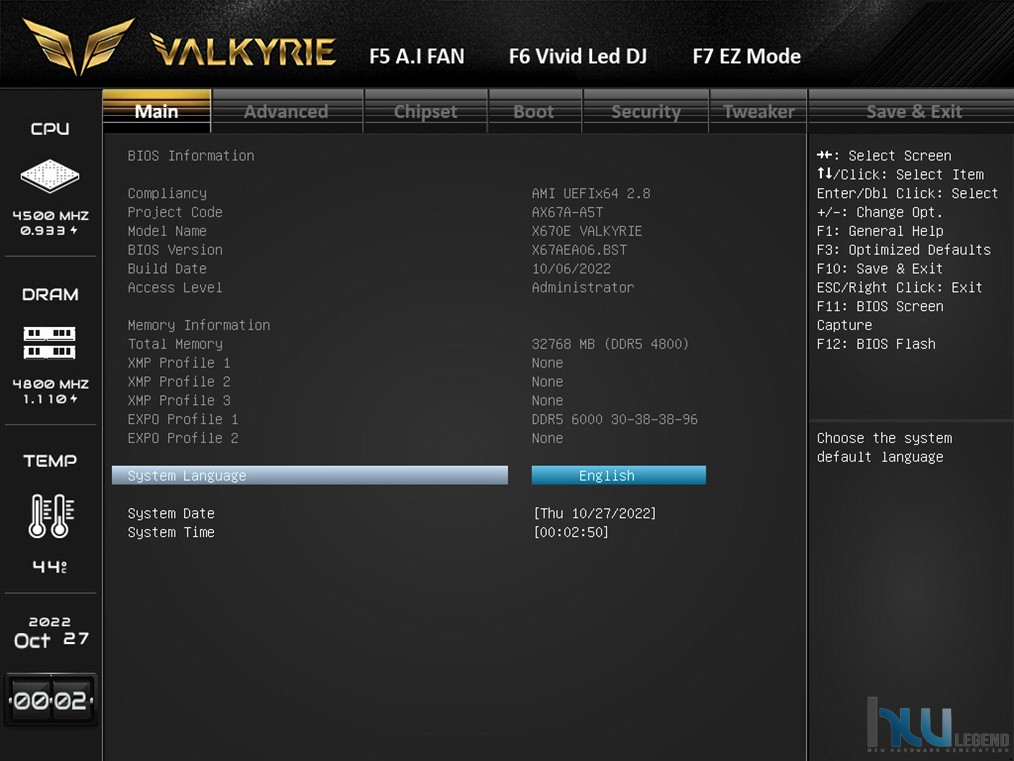Switch to the Tweaker tab

pos(759,111)
